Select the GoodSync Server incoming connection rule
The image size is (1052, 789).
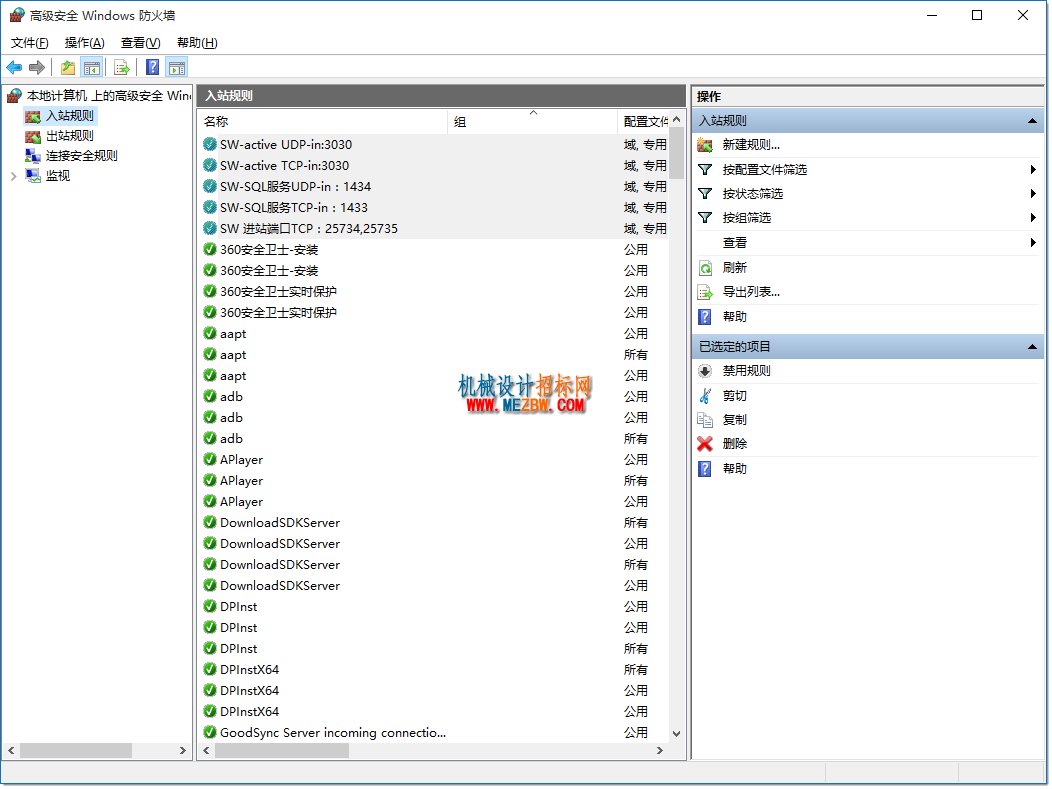point(433,733)
